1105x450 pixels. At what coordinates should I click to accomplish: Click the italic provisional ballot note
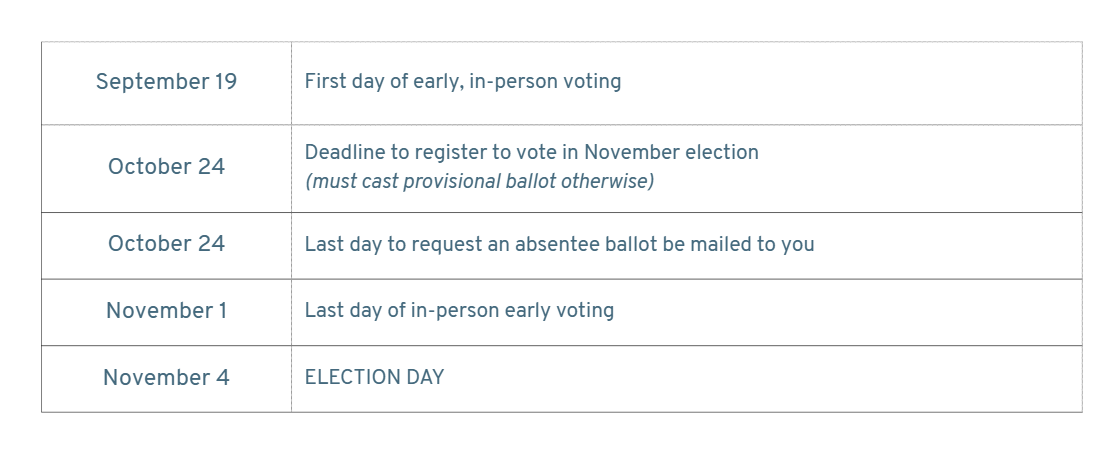click(x=479, y=182)
